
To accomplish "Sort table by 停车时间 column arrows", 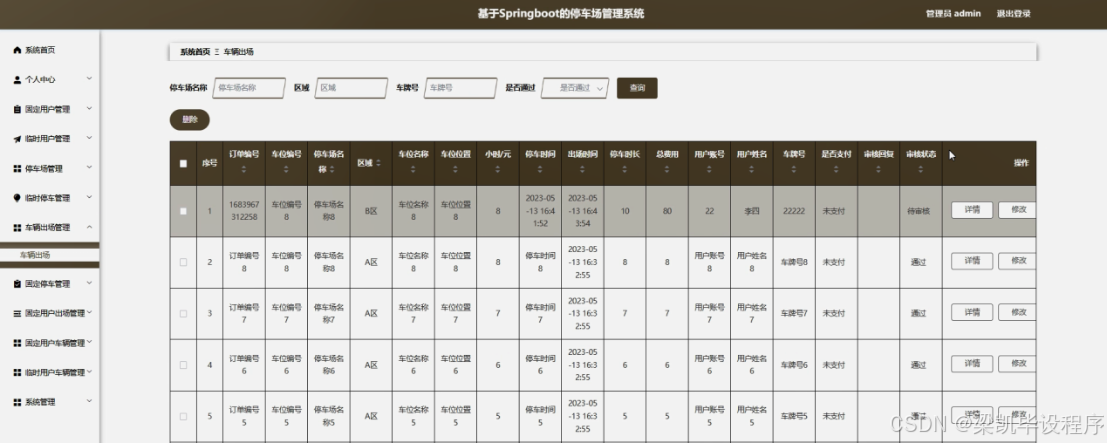I will (541, 170).
